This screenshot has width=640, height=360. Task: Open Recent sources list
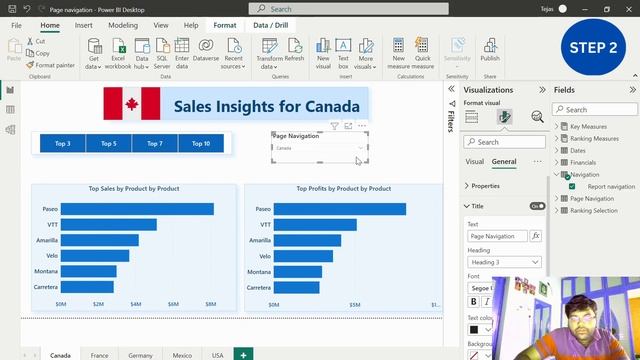pos(233,53)
